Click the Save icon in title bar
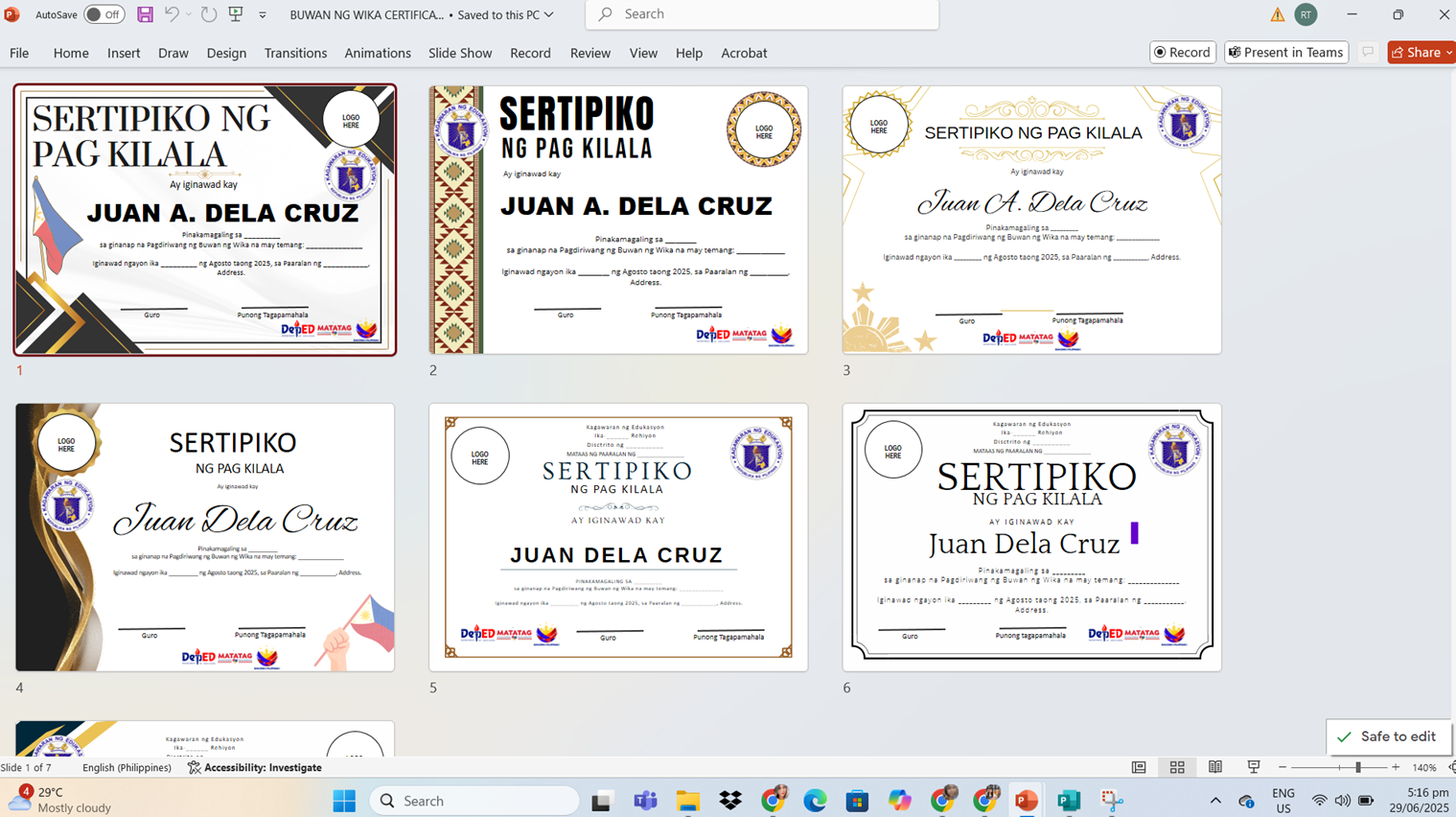 (x=145, y=14)
